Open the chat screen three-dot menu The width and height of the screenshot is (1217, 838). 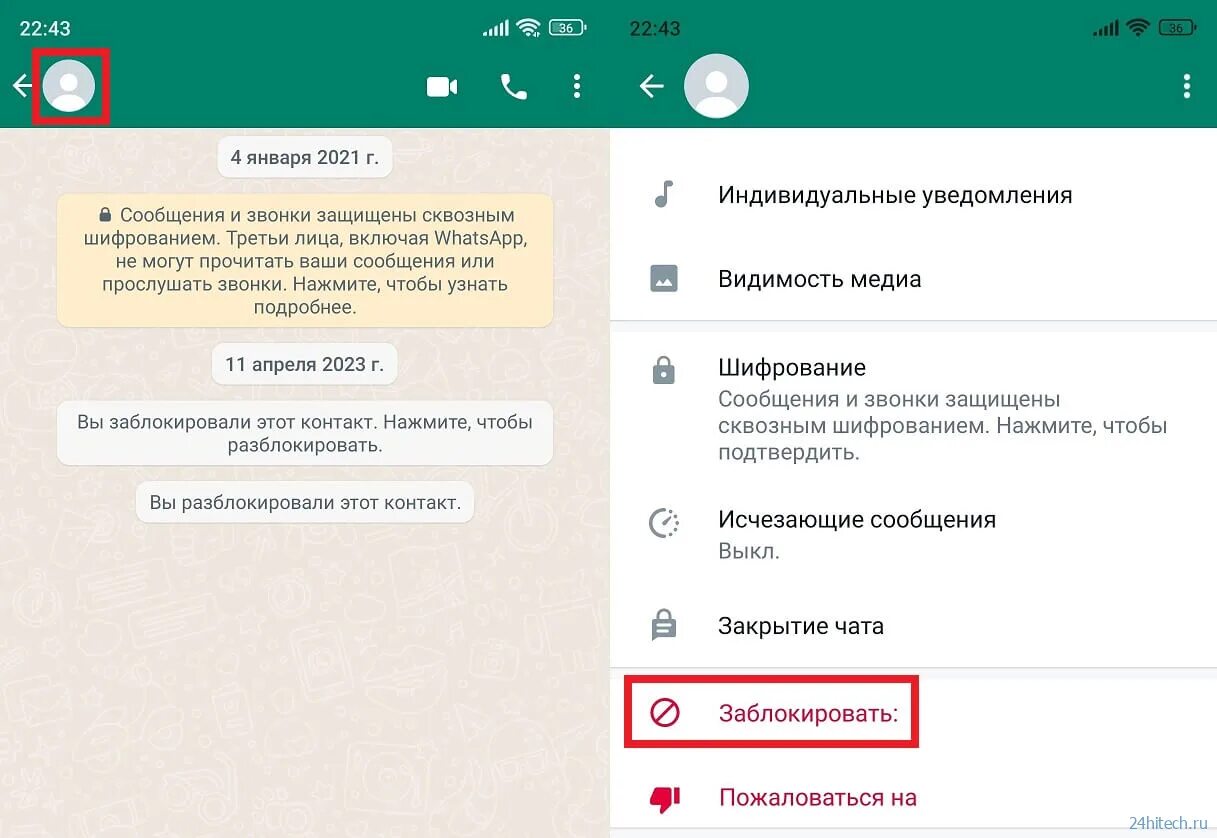pos(577,86)
